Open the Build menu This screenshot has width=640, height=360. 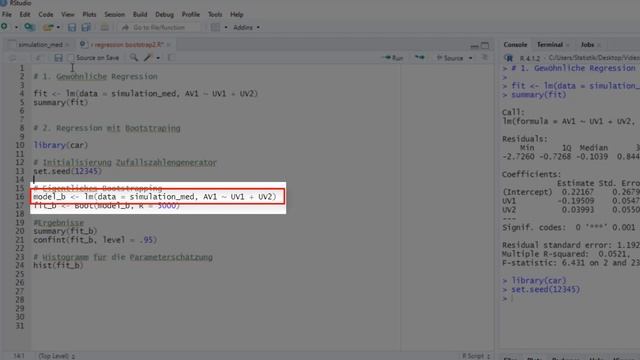coord(140,14)
